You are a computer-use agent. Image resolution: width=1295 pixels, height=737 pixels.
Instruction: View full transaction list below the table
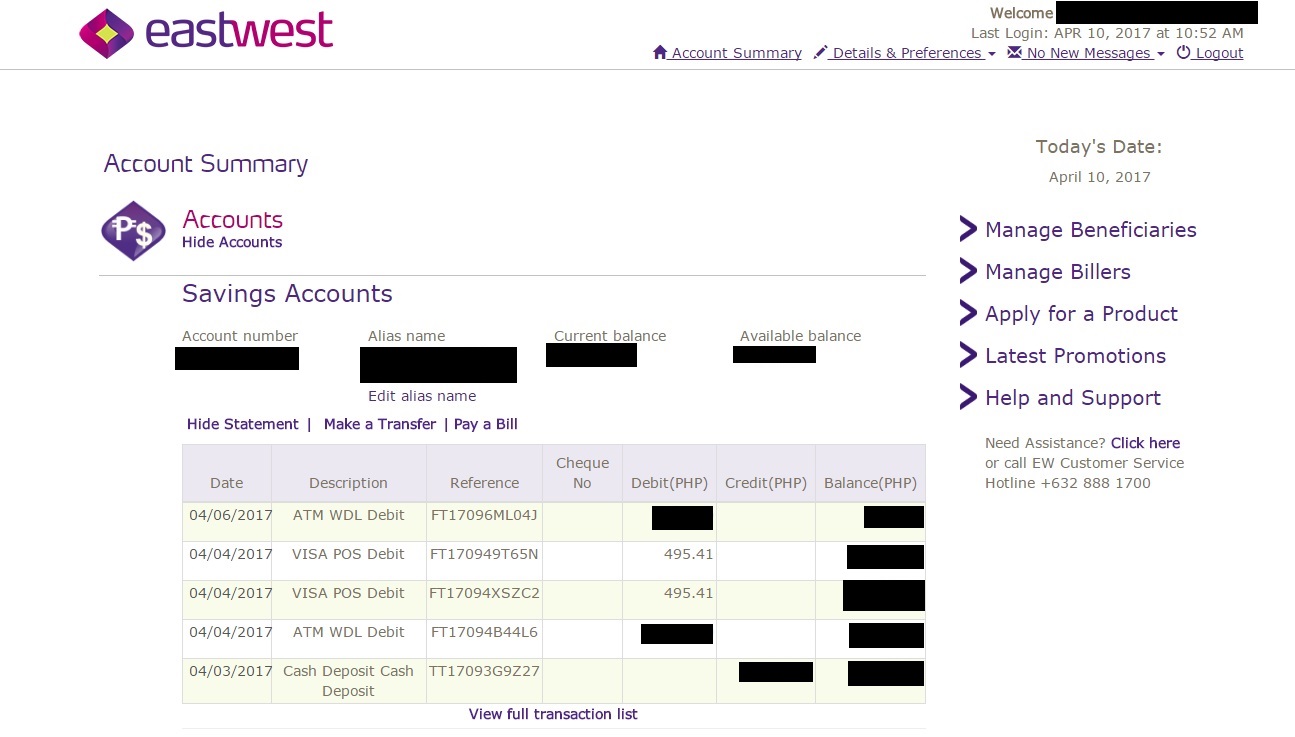click(x=553, y=714)
